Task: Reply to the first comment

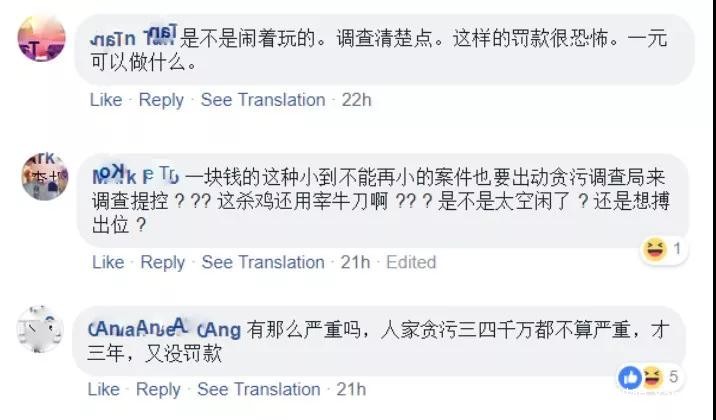Action: [x=161, y=100]
